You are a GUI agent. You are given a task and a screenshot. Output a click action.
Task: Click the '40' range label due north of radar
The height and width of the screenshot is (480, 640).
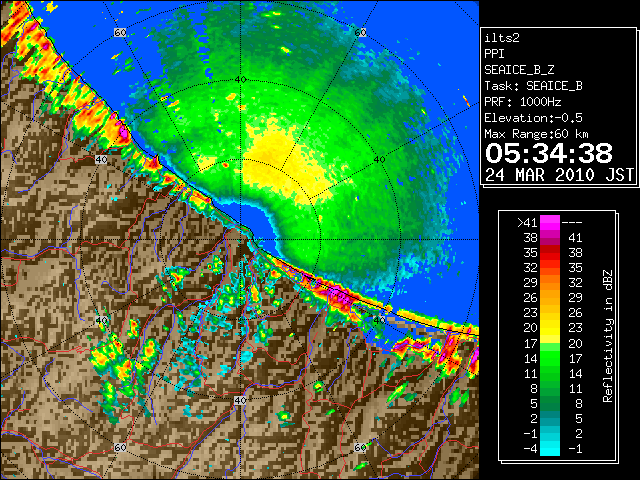(x=240, y=80)
